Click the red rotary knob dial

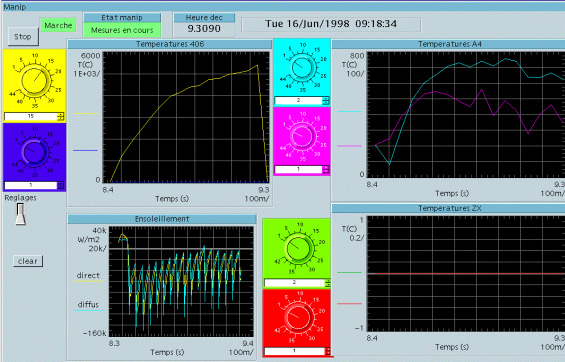(299, 317)
